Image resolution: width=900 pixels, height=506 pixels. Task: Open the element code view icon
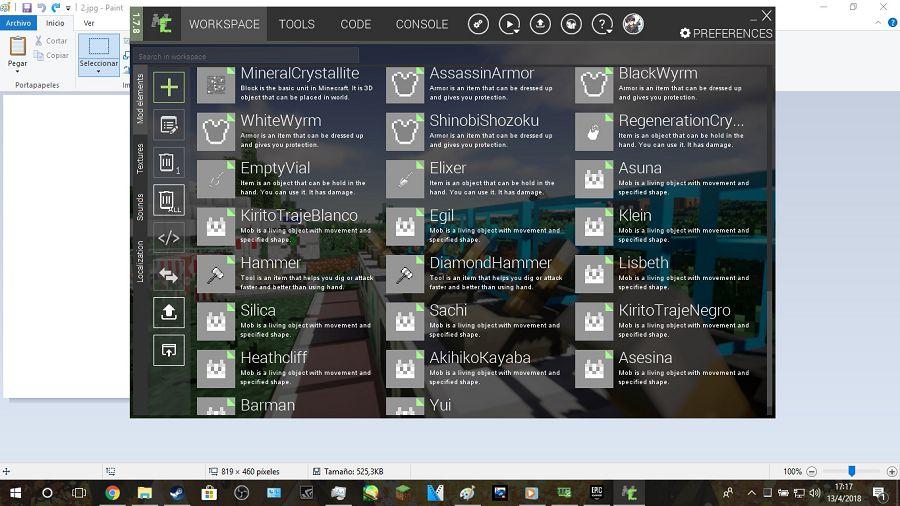[169, 238]
